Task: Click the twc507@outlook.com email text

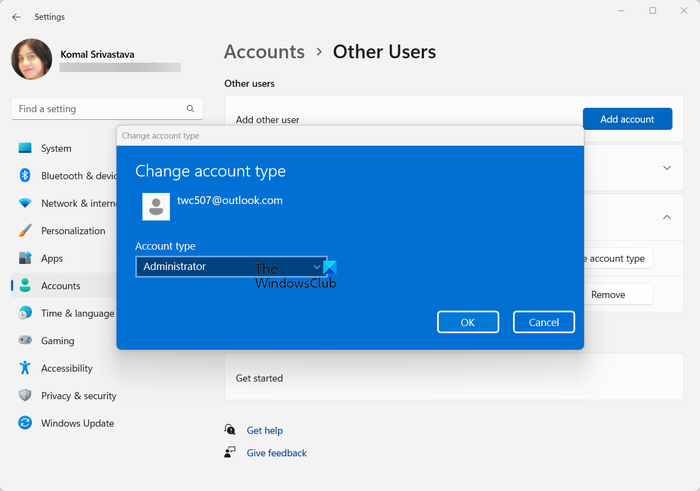Action: (x=230, y=200)
